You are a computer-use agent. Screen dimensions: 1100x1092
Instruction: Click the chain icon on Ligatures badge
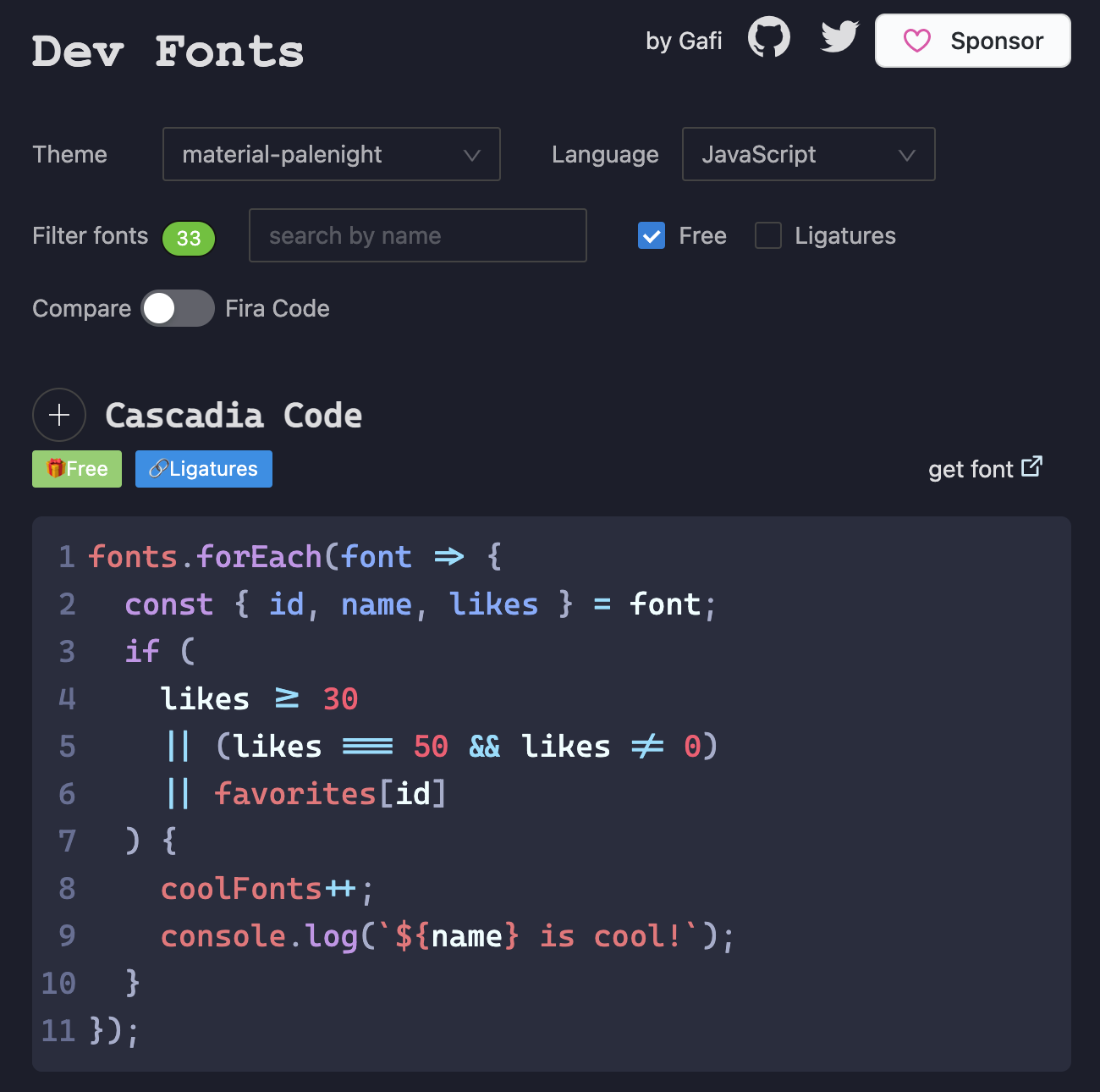click(157, 468)
